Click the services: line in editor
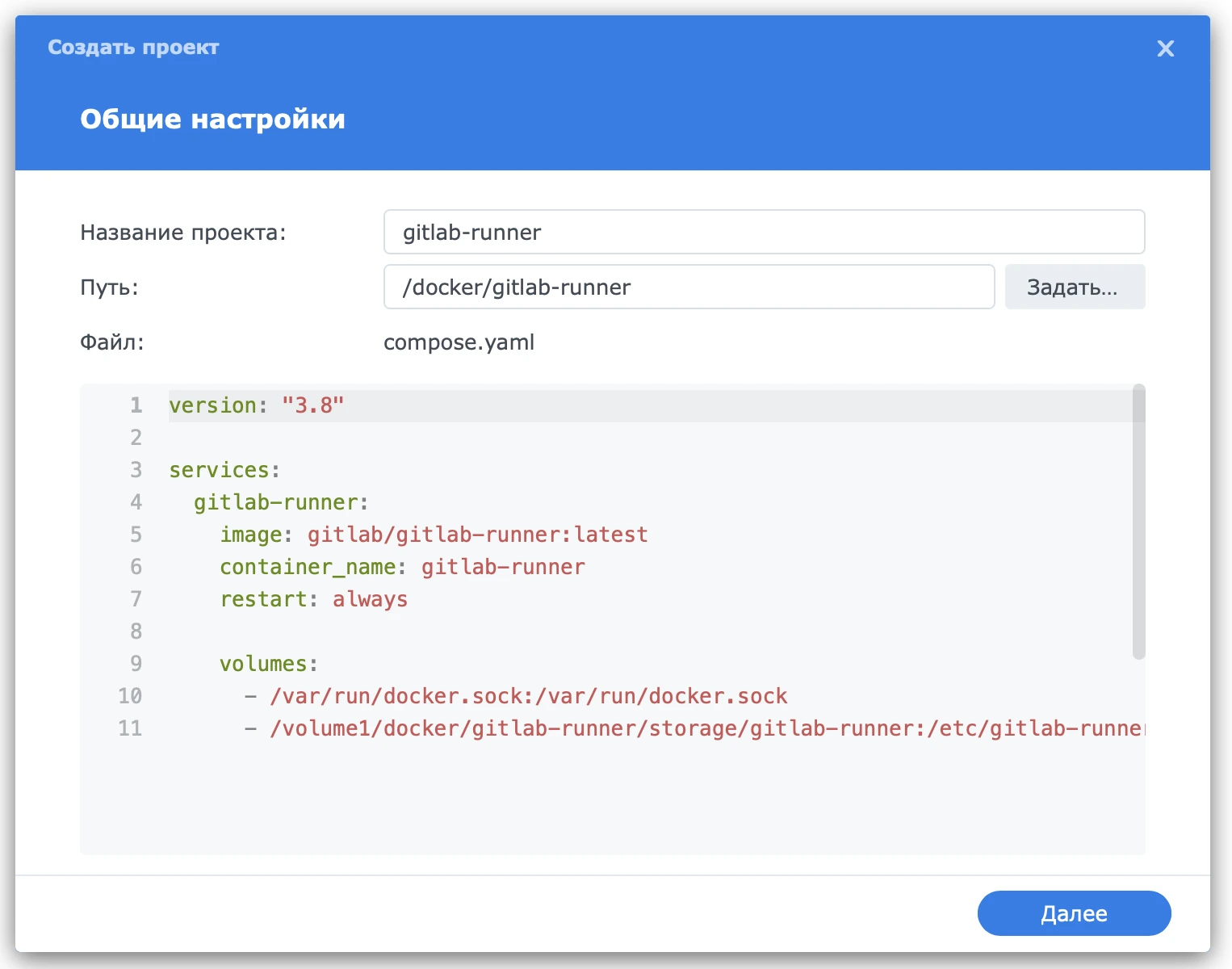Screen dimensions: 1232x969 coord(224,470)
